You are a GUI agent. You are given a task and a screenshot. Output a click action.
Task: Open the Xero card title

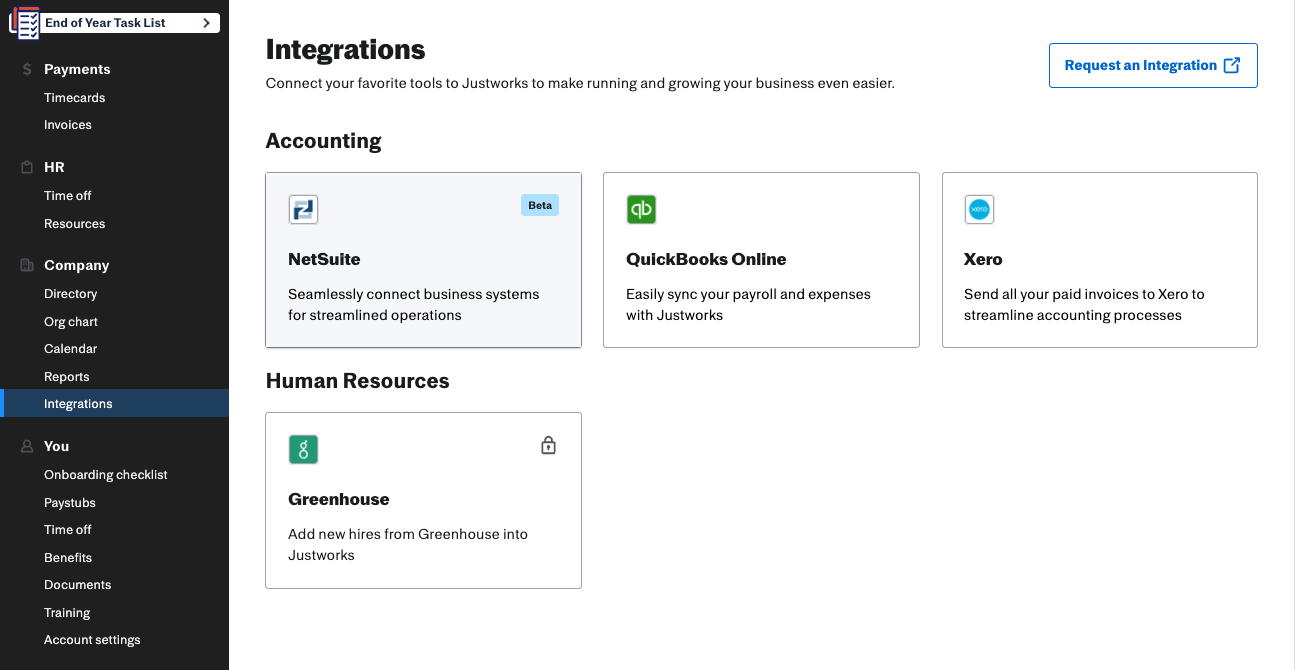983,259
